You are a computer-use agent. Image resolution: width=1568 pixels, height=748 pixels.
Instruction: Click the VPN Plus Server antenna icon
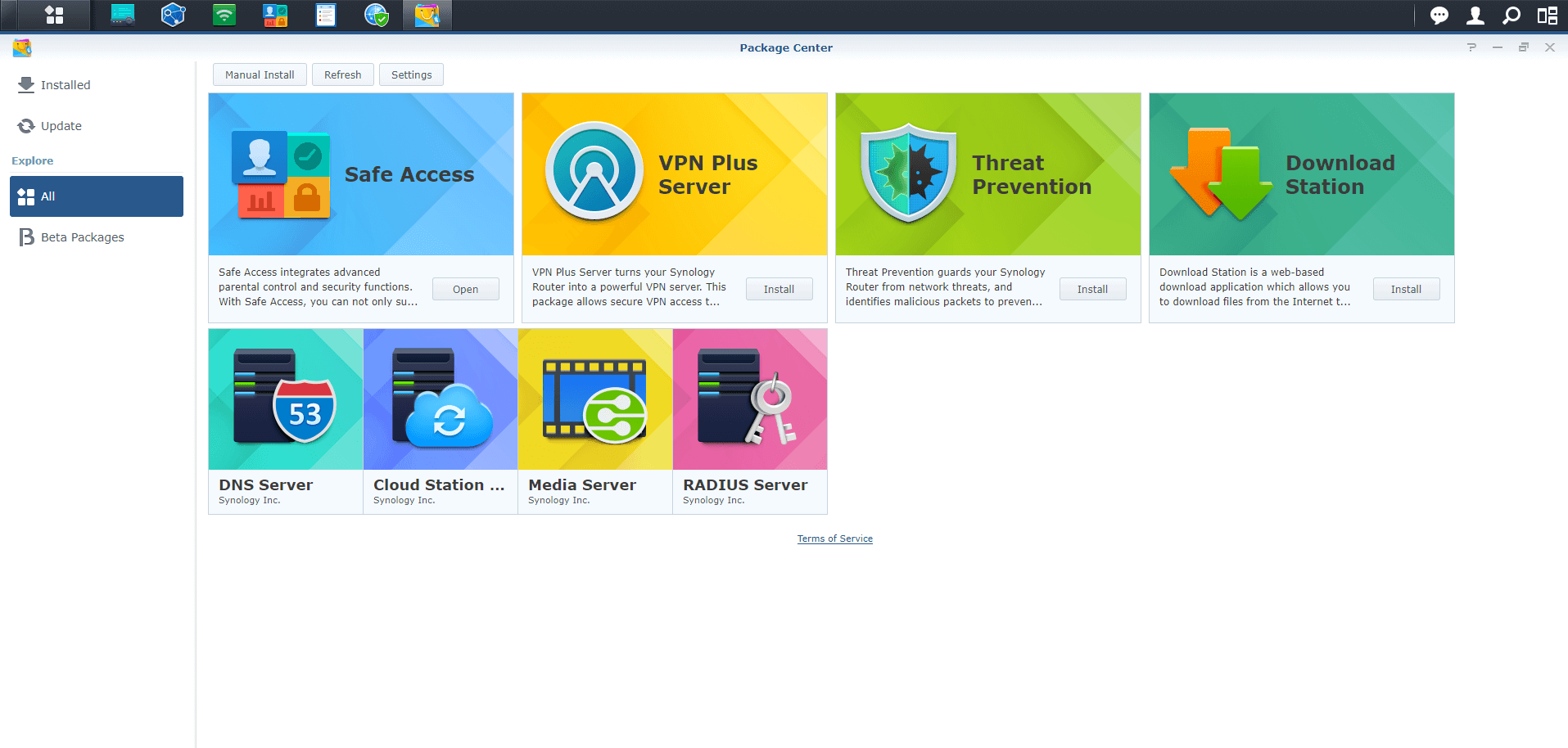[x=594, y=171]
